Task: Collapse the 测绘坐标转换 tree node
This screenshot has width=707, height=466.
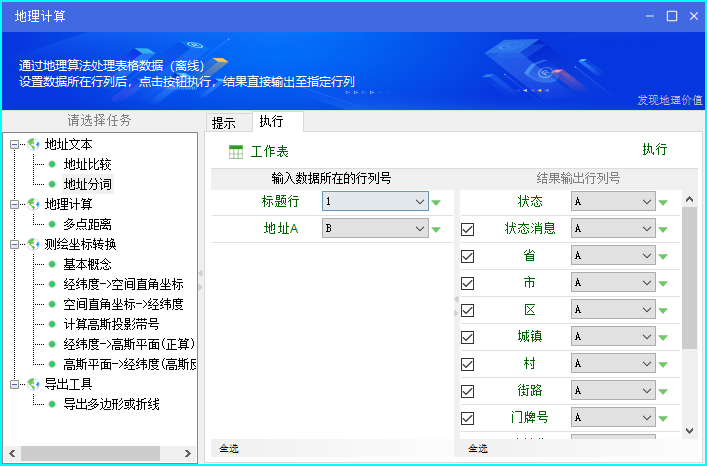Action: [14, 244]
